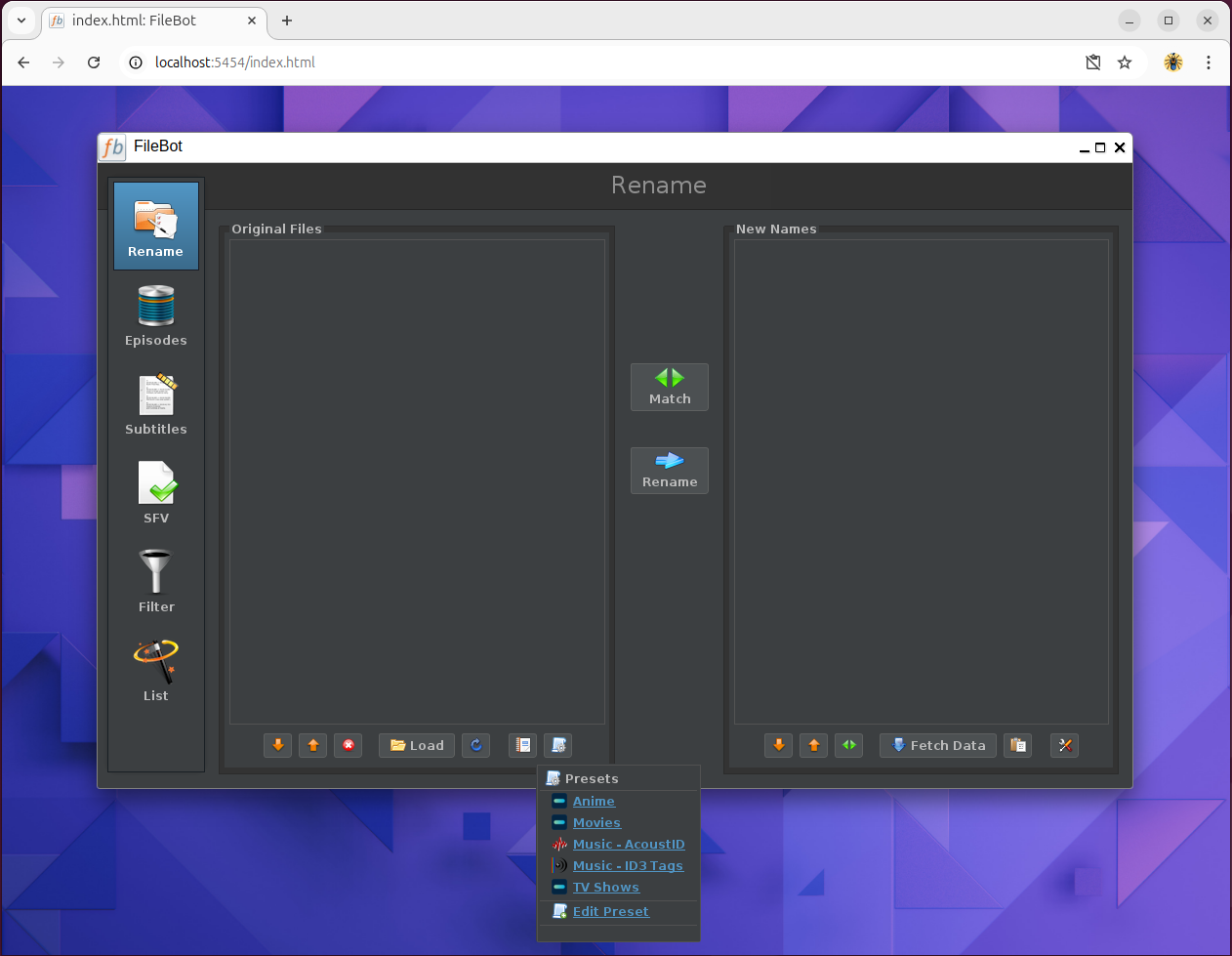Screen dimensions: 1232x956
Task: Open the Fetch Data menu
Action: coord(938,745)
